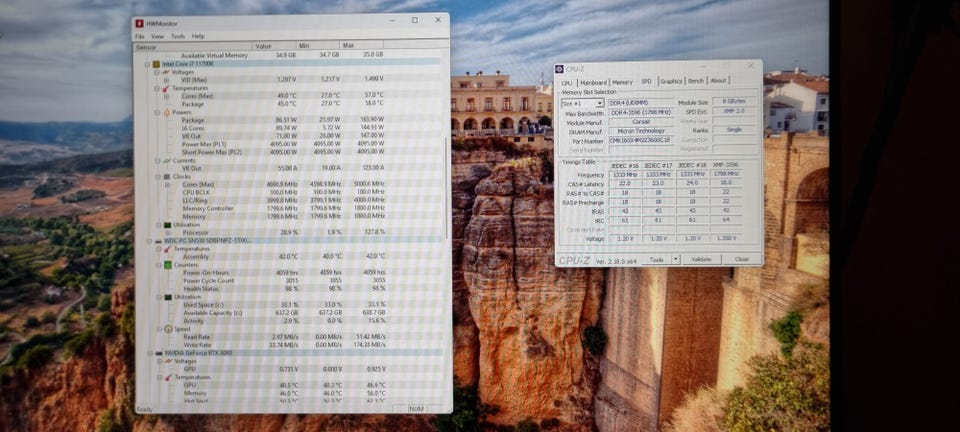Click the Close button in CPU-Z footer
Viewport: 960px width, 432px height.
[741, 259]
